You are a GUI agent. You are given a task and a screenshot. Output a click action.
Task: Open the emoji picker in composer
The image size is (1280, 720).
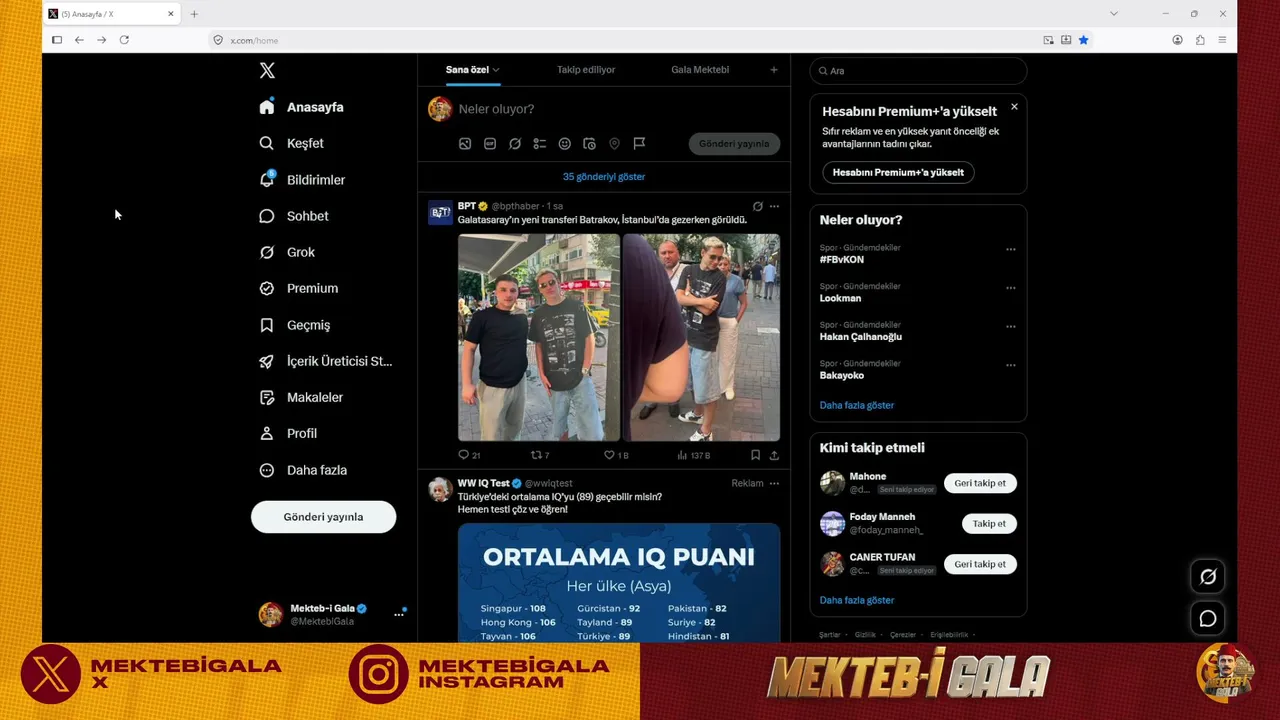click(x=564, y=144)
